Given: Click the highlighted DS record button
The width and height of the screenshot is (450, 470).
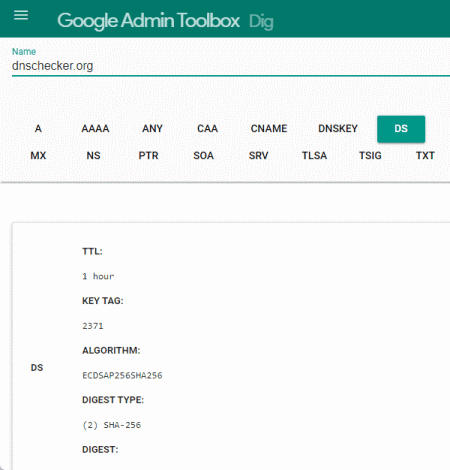Looking at the screenshot, I should point(401,129).
